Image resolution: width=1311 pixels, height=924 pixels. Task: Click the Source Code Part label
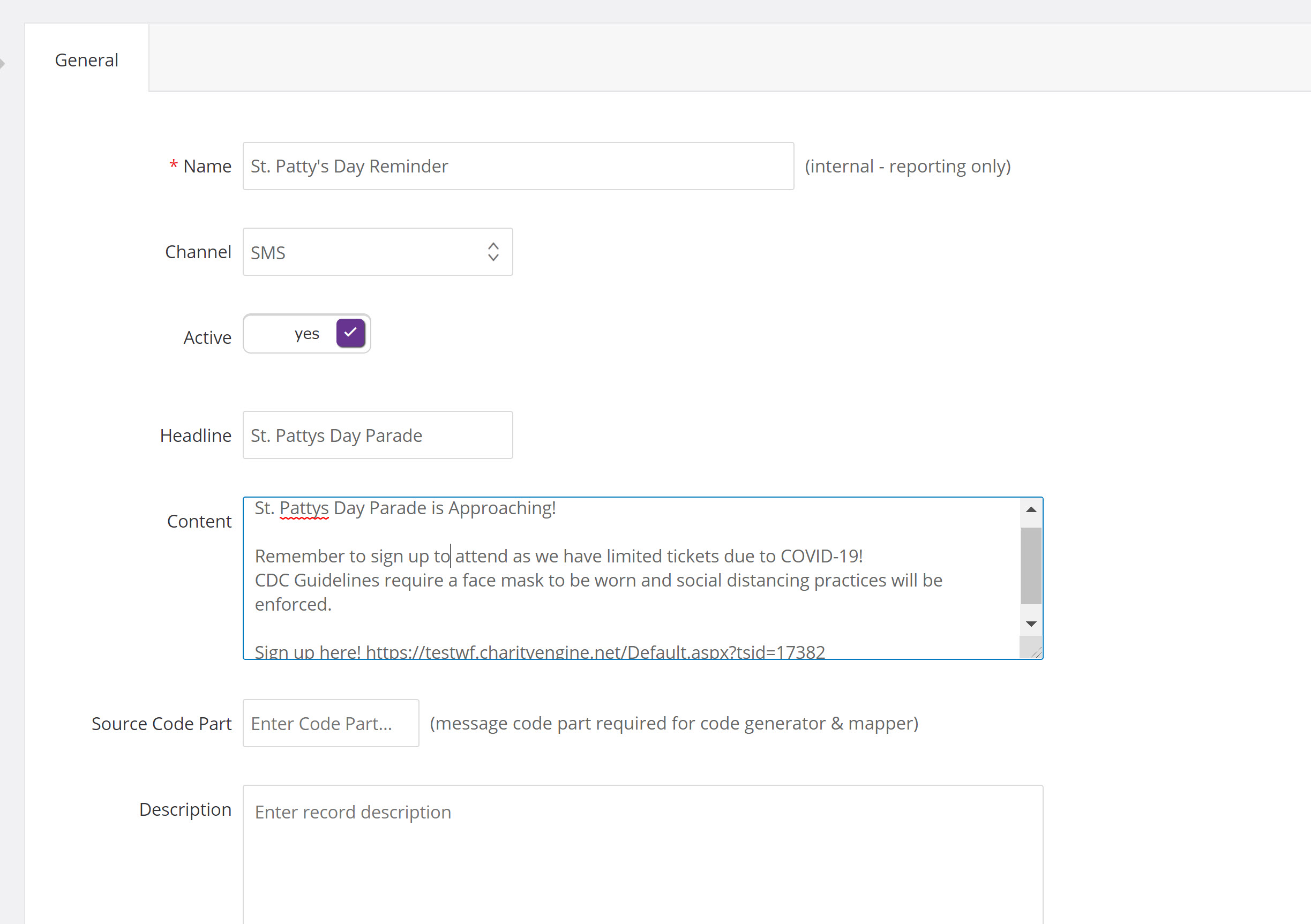click(x=162, y=724)
